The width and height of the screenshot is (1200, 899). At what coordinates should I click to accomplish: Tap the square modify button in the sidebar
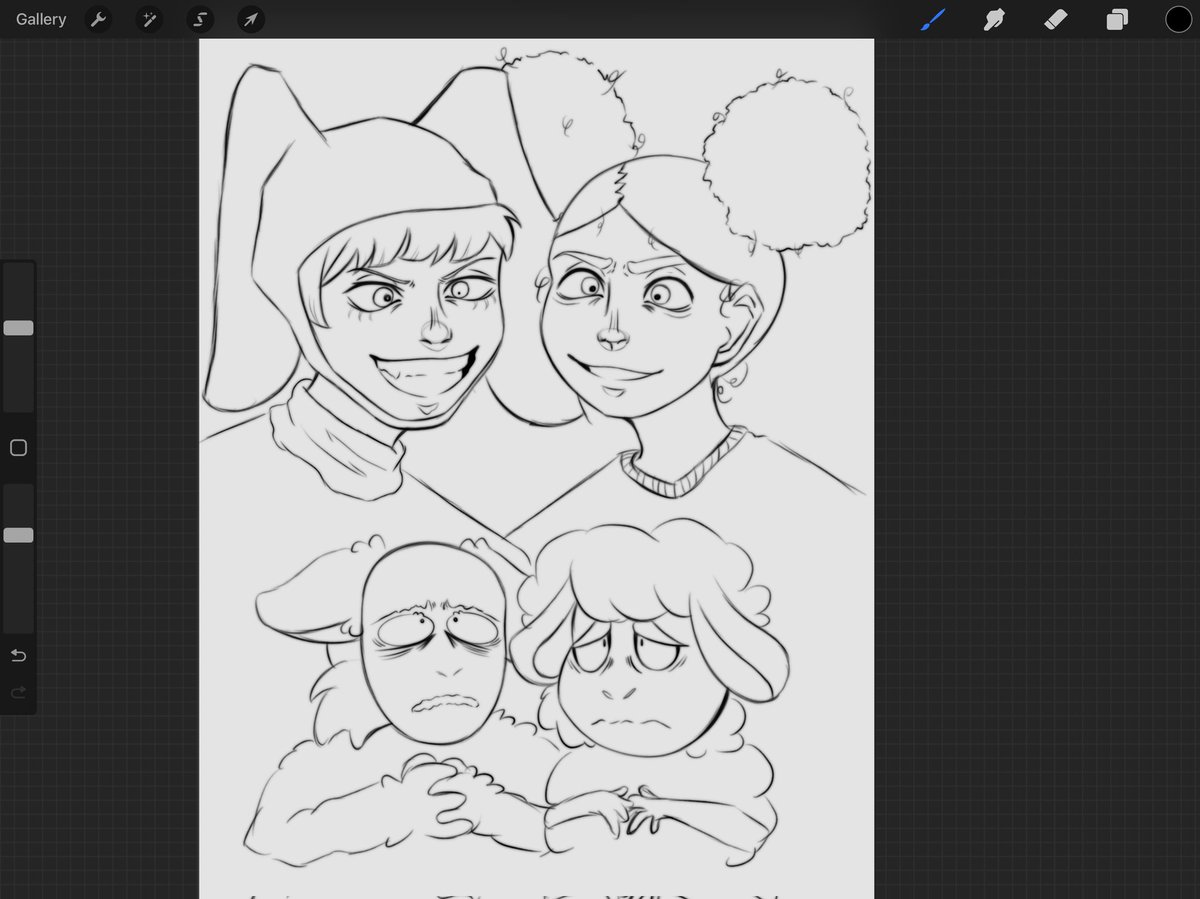(18, 448)
